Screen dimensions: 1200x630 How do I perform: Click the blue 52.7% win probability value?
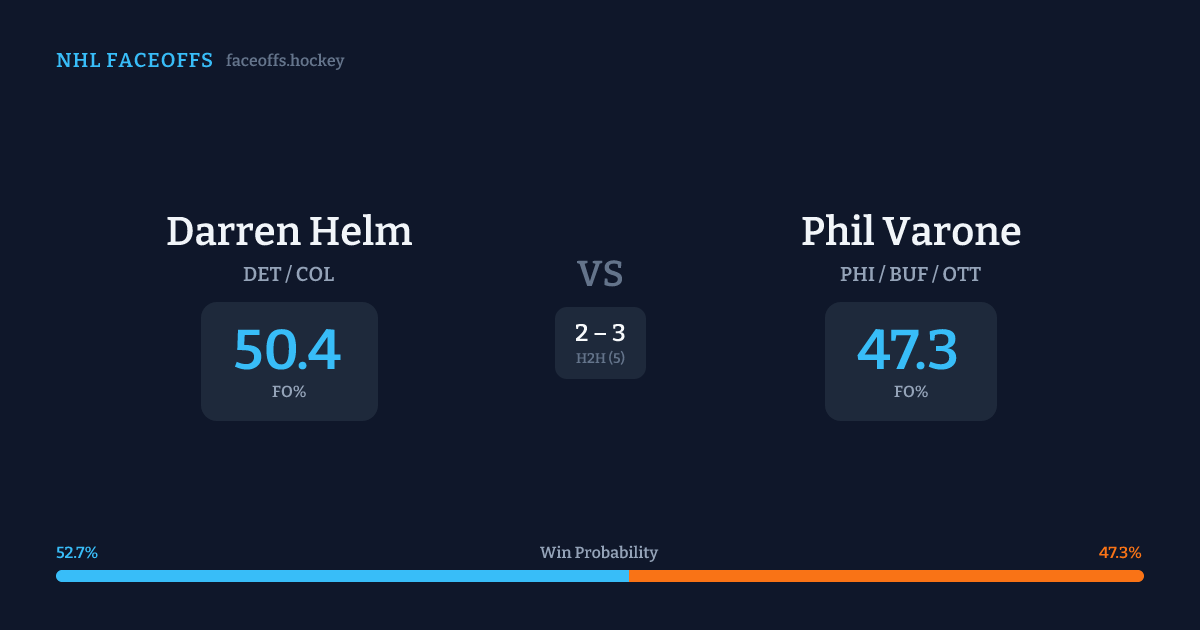click(x=77, y=553)
